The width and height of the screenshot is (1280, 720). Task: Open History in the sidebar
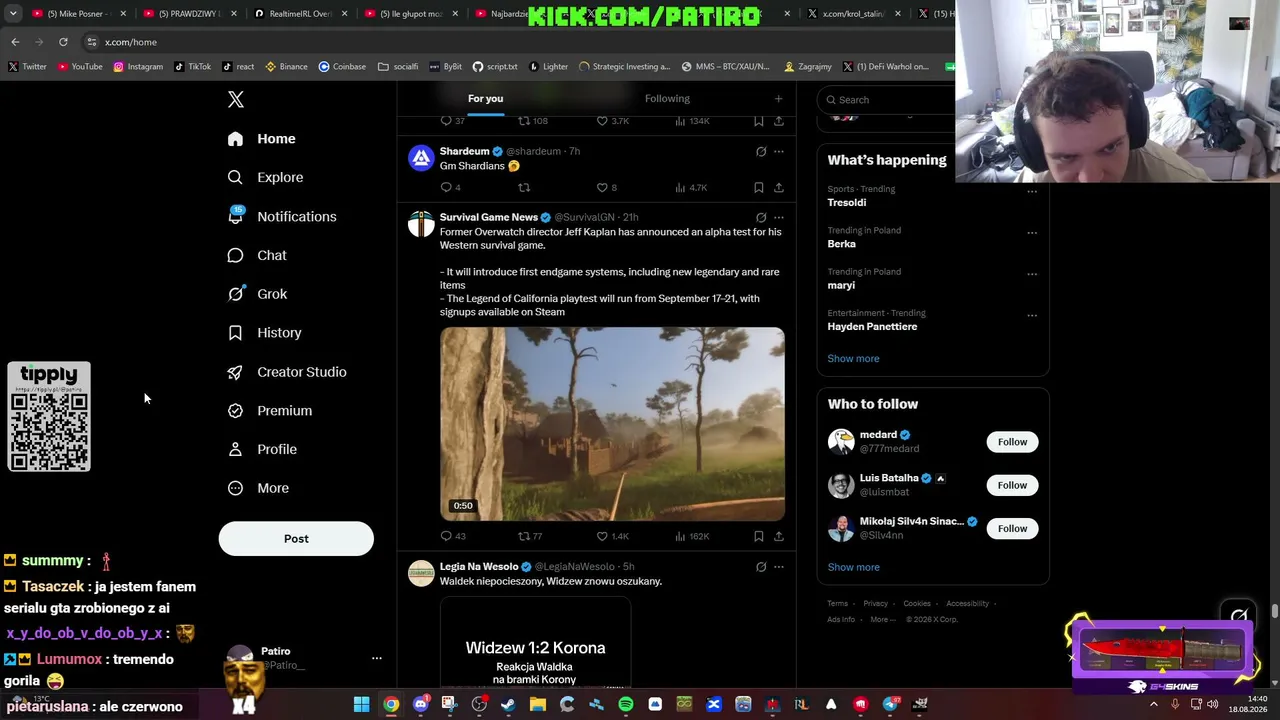pyautogui.click(x=264, y=333)
